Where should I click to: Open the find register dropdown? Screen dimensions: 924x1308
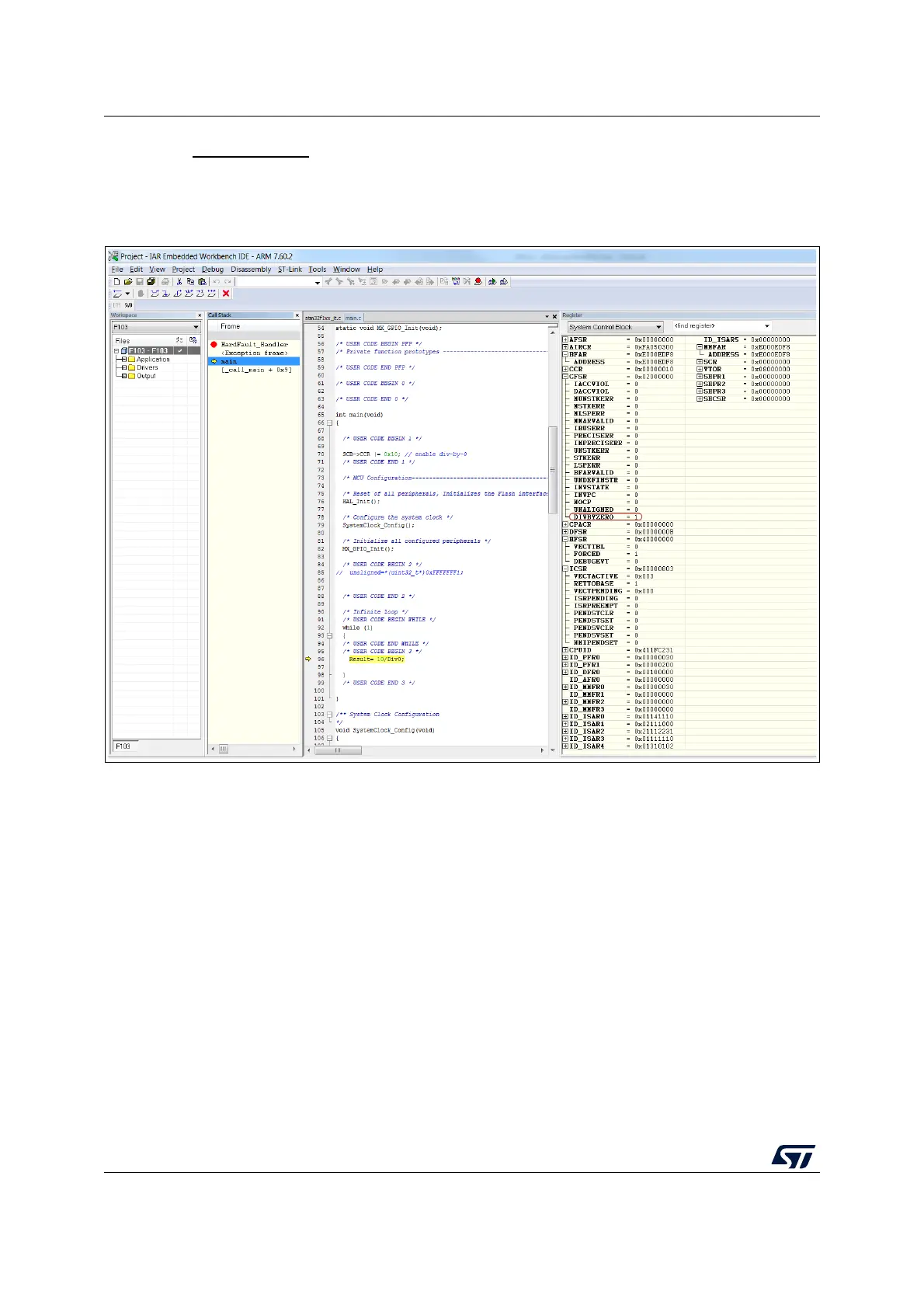767,326
